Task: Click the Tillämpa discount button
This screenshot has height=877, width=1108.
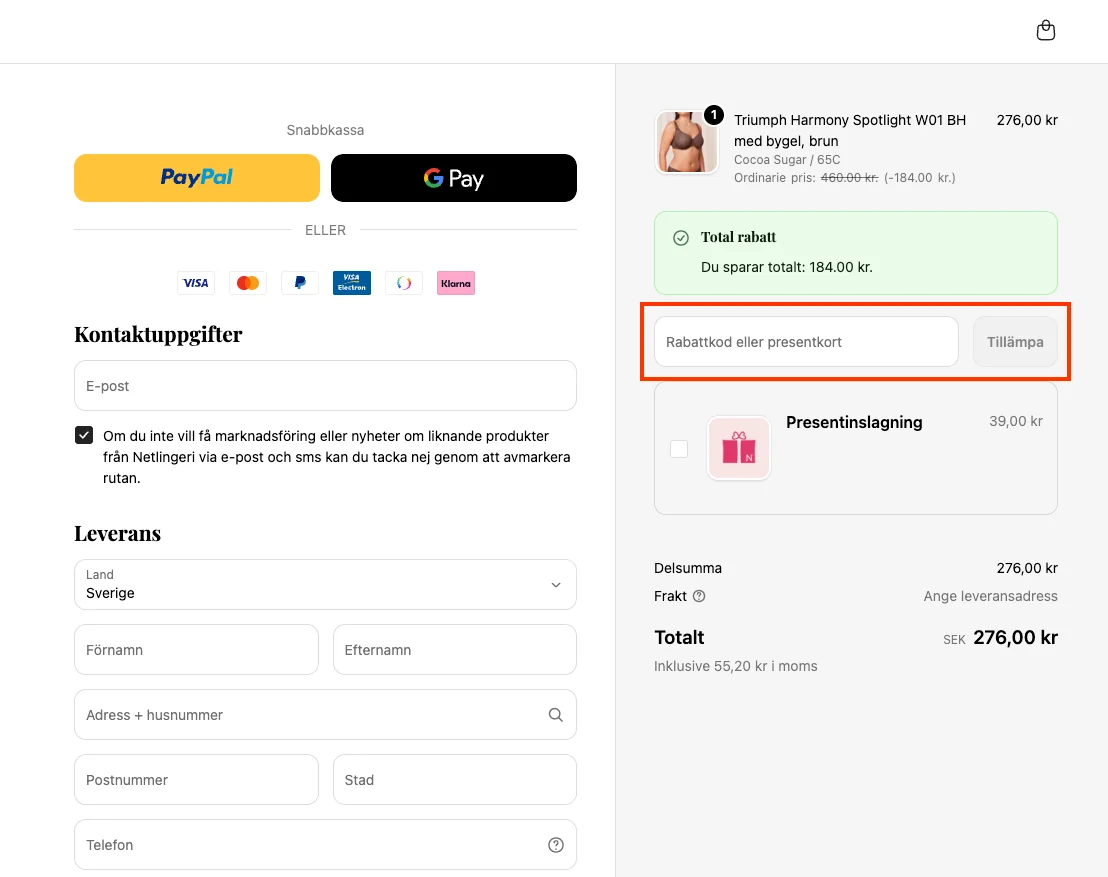Action: pos(1015,342)
